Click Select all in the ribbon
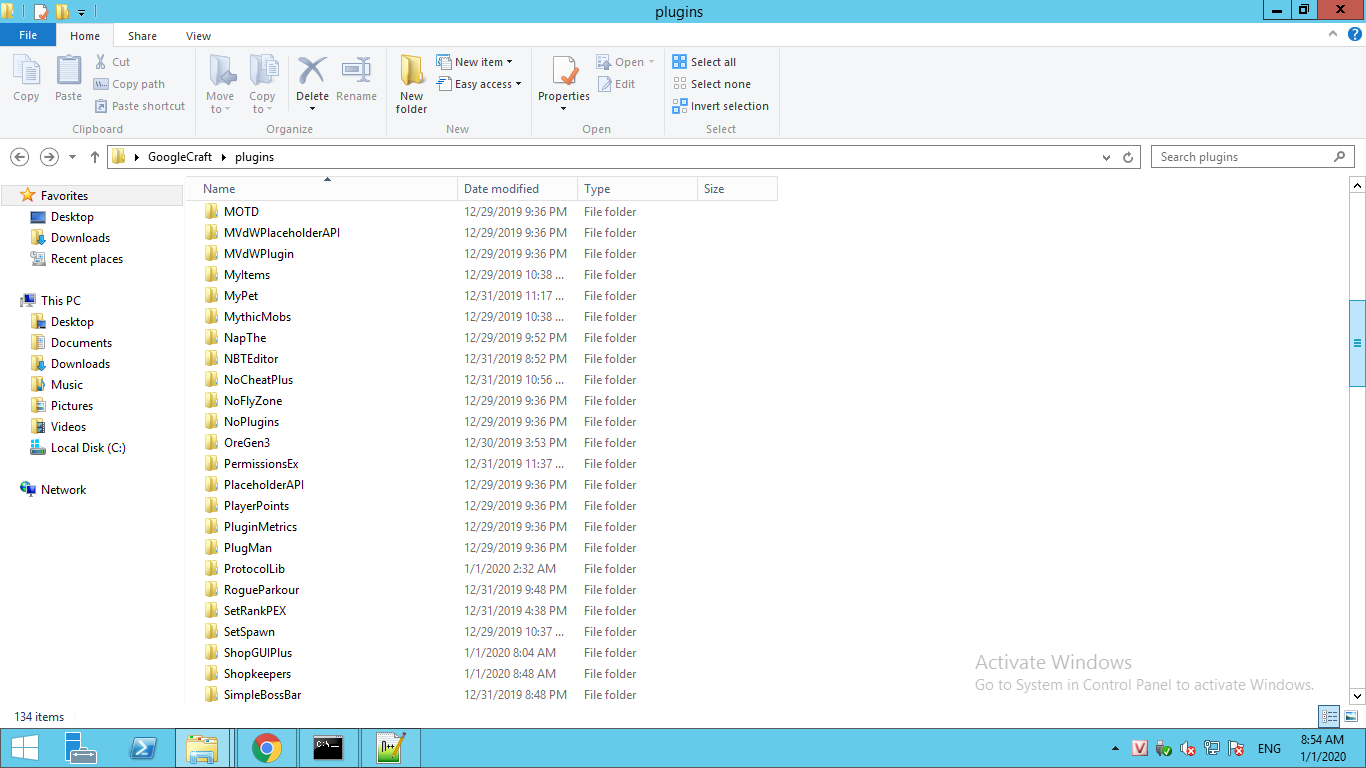The image size is (1366, 768). pyautogui.click(x=704, y=62)
